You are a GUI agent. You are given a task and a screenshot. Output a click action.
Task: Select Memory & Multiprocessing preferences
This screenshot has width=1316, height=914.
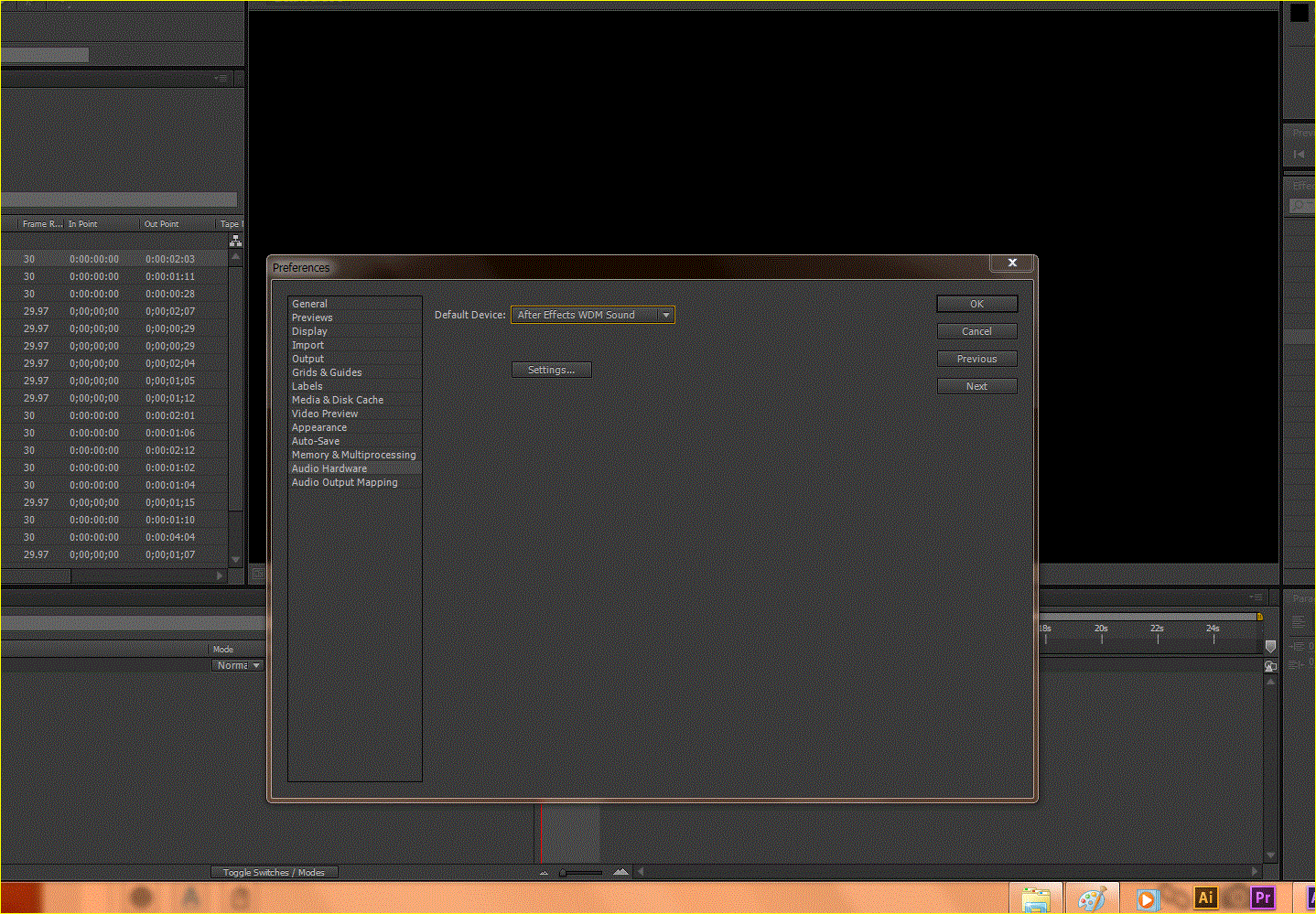click(355, 455)
